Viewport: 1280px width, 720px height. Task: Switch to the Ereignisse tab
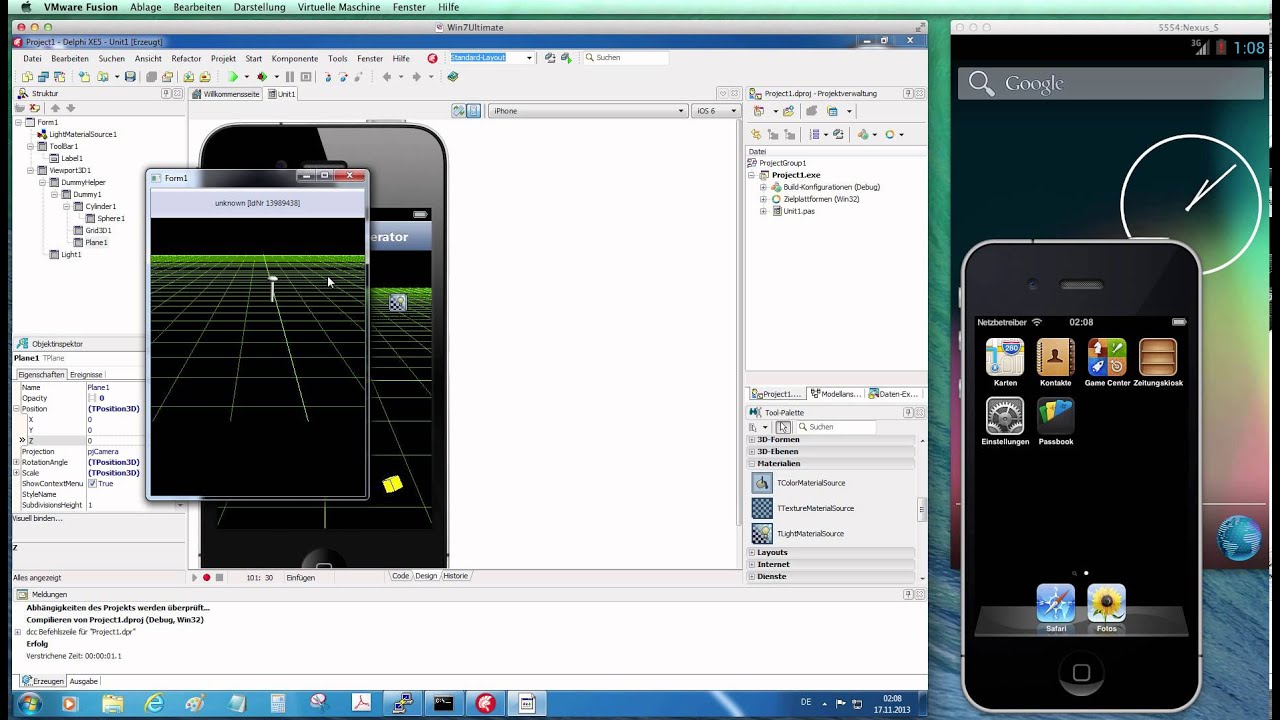pyautogui.click(x=86, y=375)
